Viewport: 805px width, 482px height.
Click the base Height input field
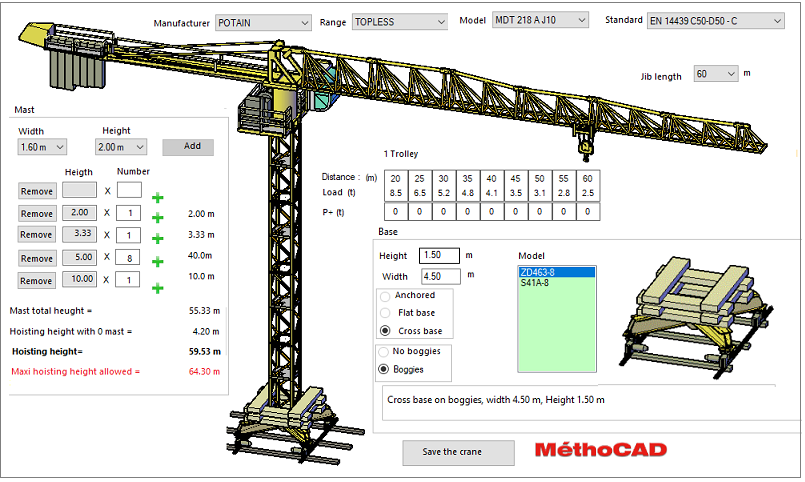pyautogui.click(x=439, y=255)
